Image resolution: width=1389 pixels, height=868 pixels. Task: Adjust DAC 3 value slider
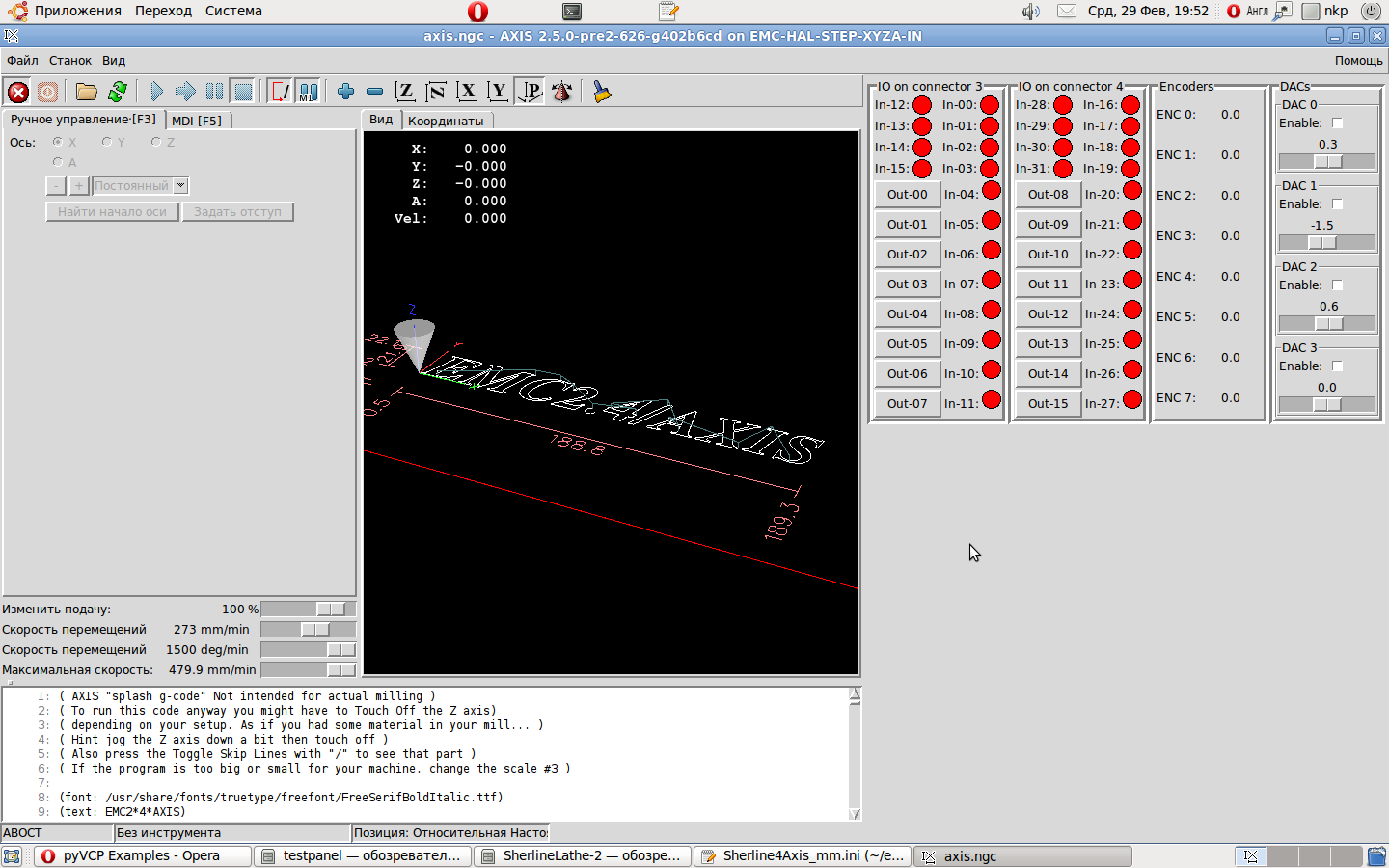point(1327,405)
